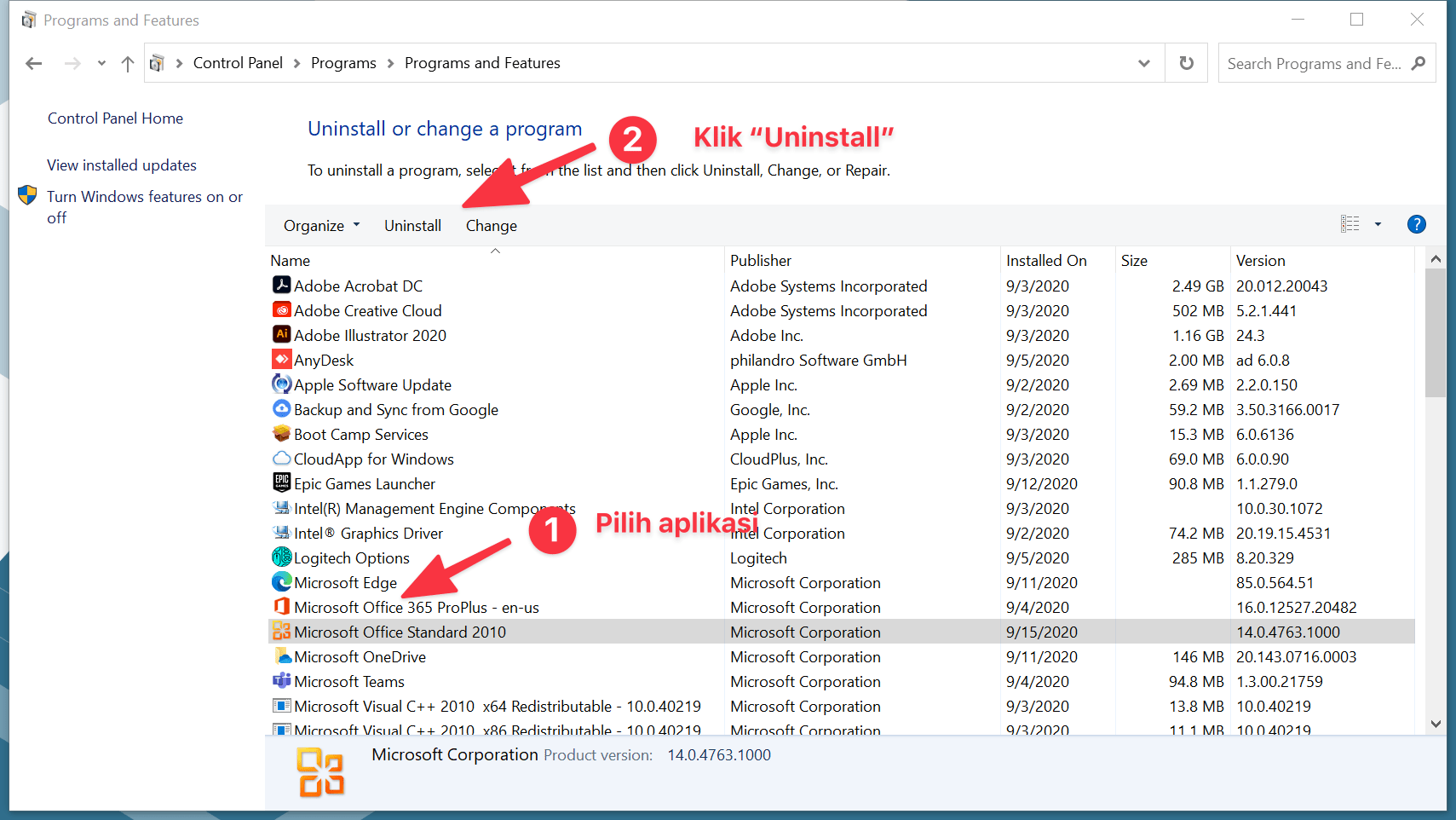Select the Microsoft Teams icon
The image size is (1456, 820).
(281, 680)
